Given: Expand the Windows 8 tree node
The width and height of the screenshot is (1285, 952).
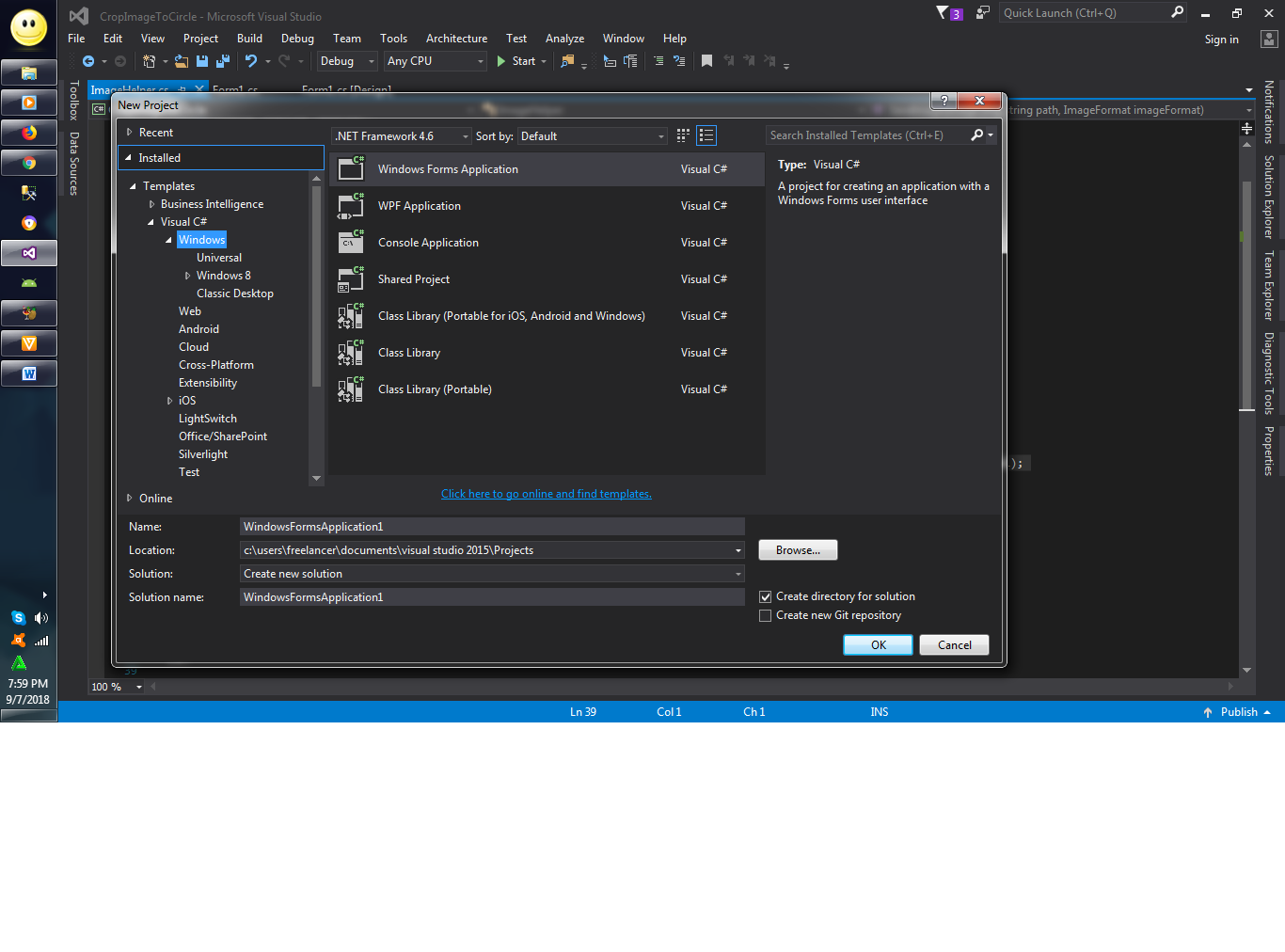Looking at the screenshot, I should (187, 276).
